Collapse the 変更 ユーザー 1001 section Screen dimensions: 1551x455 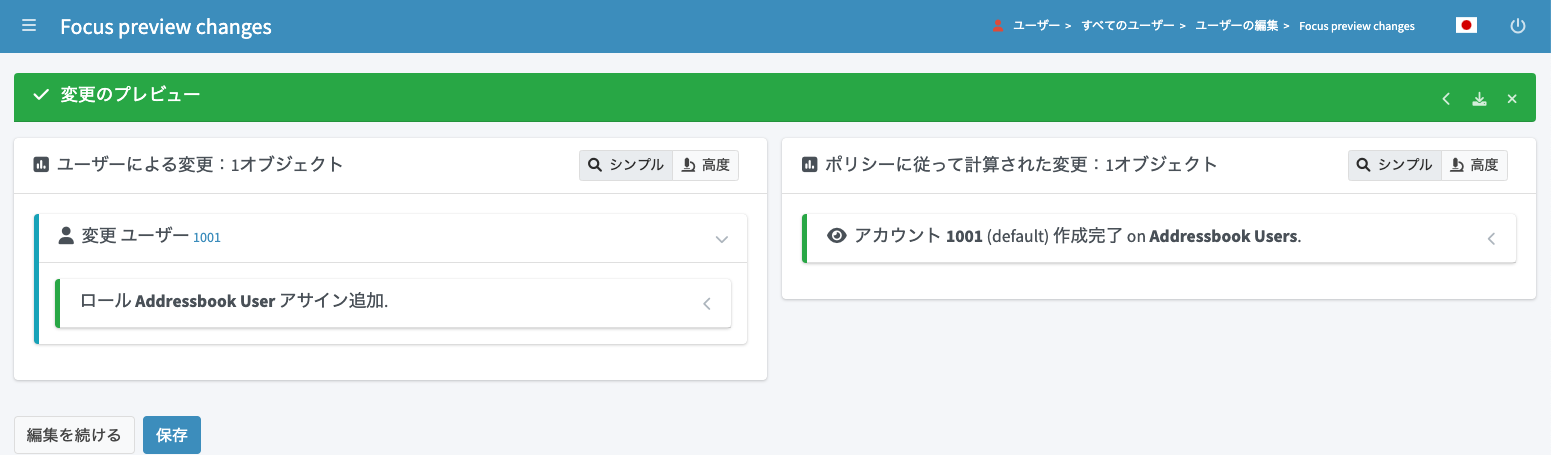[722, 239]
